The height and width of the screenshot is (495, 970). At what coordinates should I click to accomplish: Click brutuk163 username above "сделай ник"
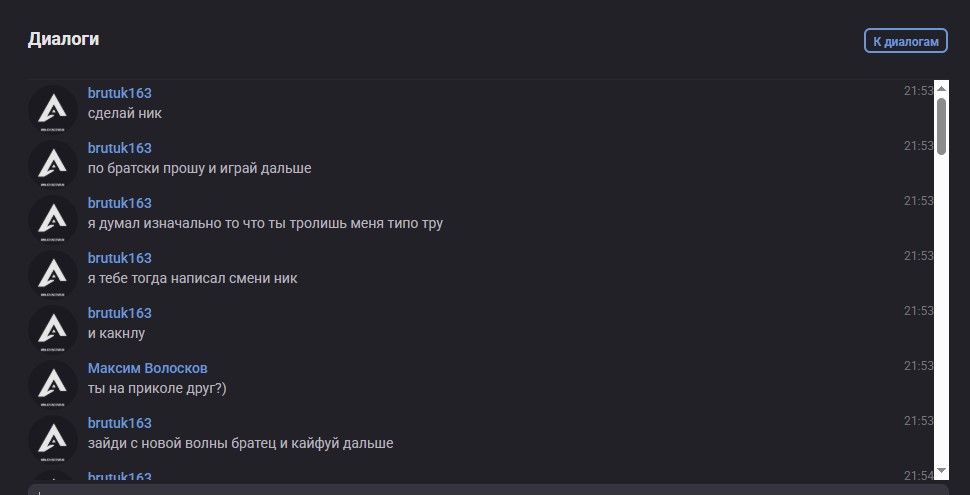(119, 93)
